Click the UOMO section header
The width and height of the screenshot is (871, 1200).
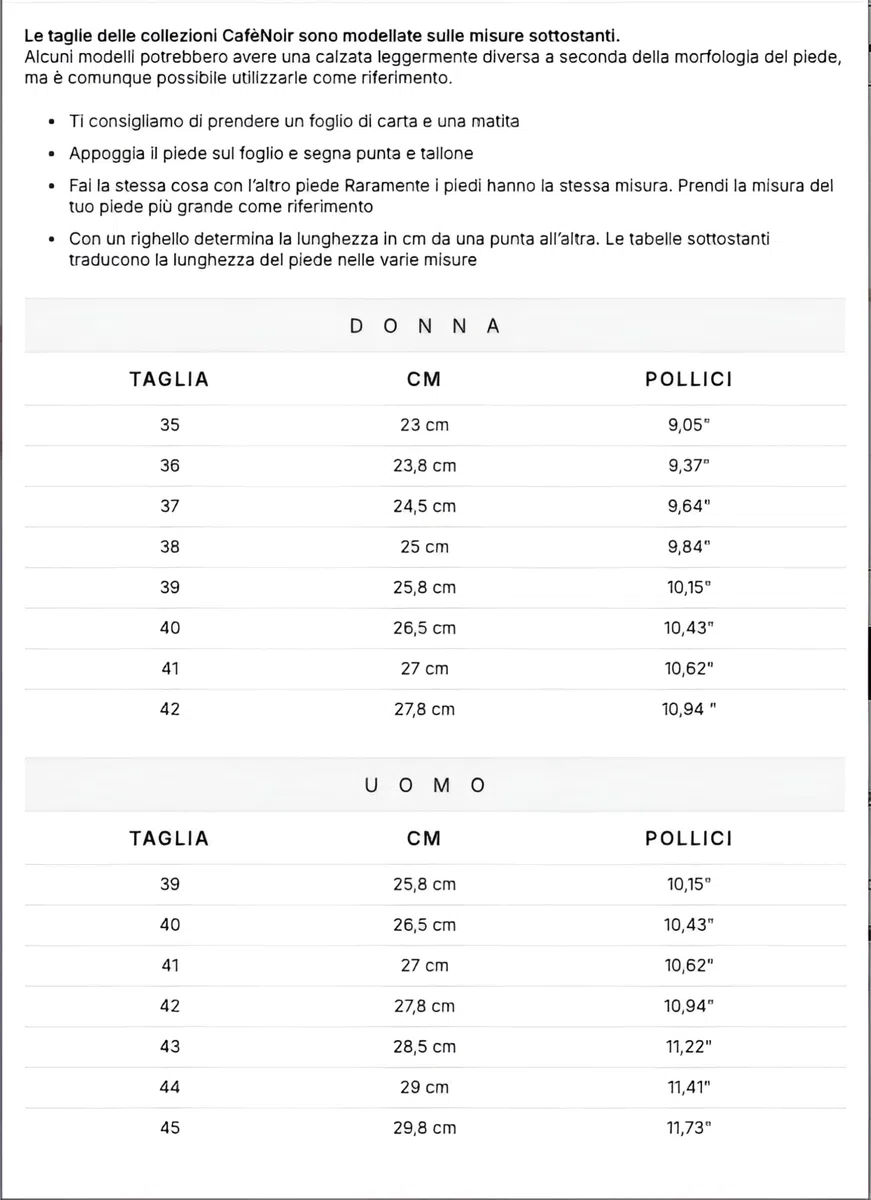tap(425, 785)
